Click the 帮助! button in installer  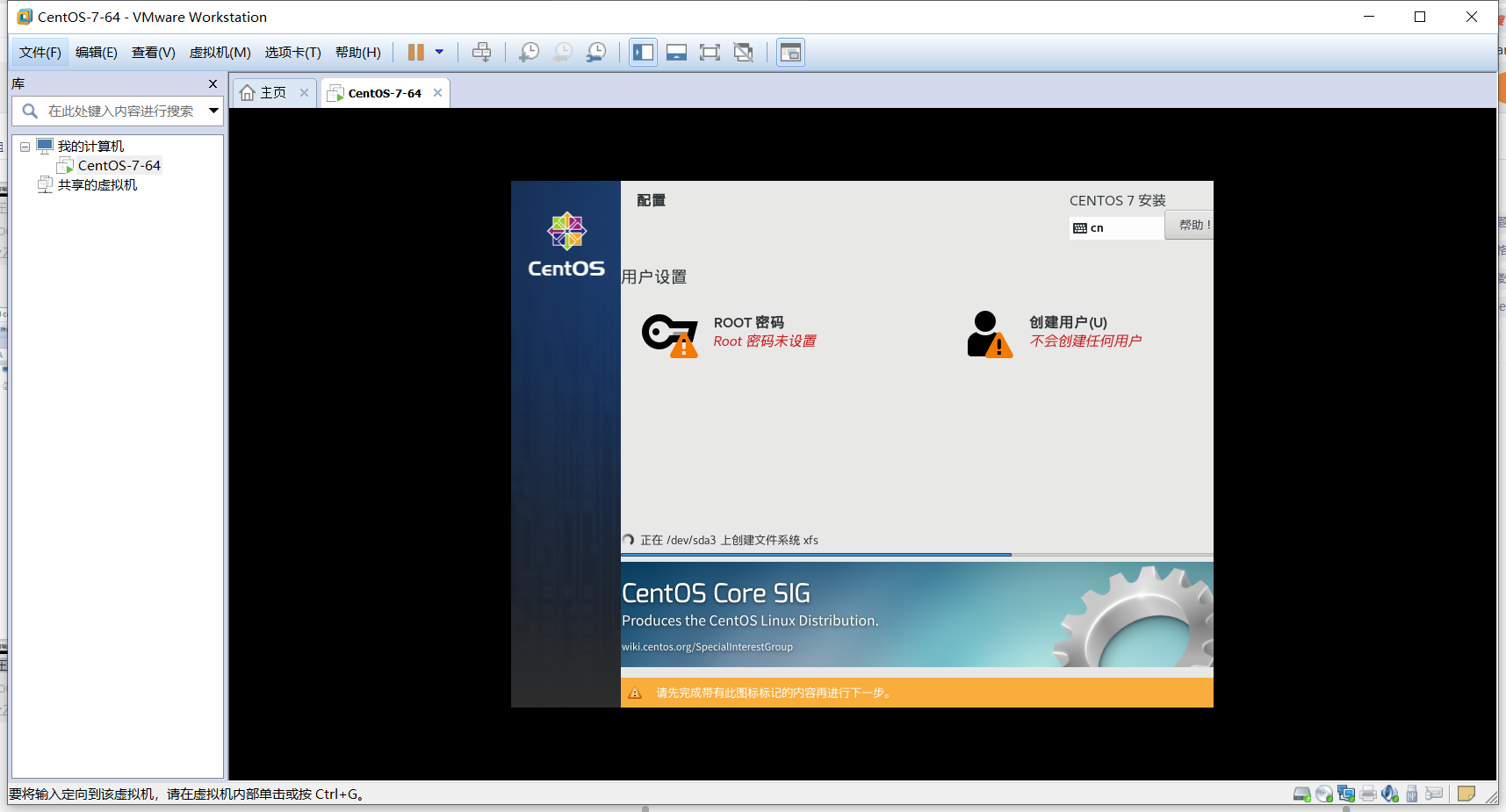(1190, 226)
